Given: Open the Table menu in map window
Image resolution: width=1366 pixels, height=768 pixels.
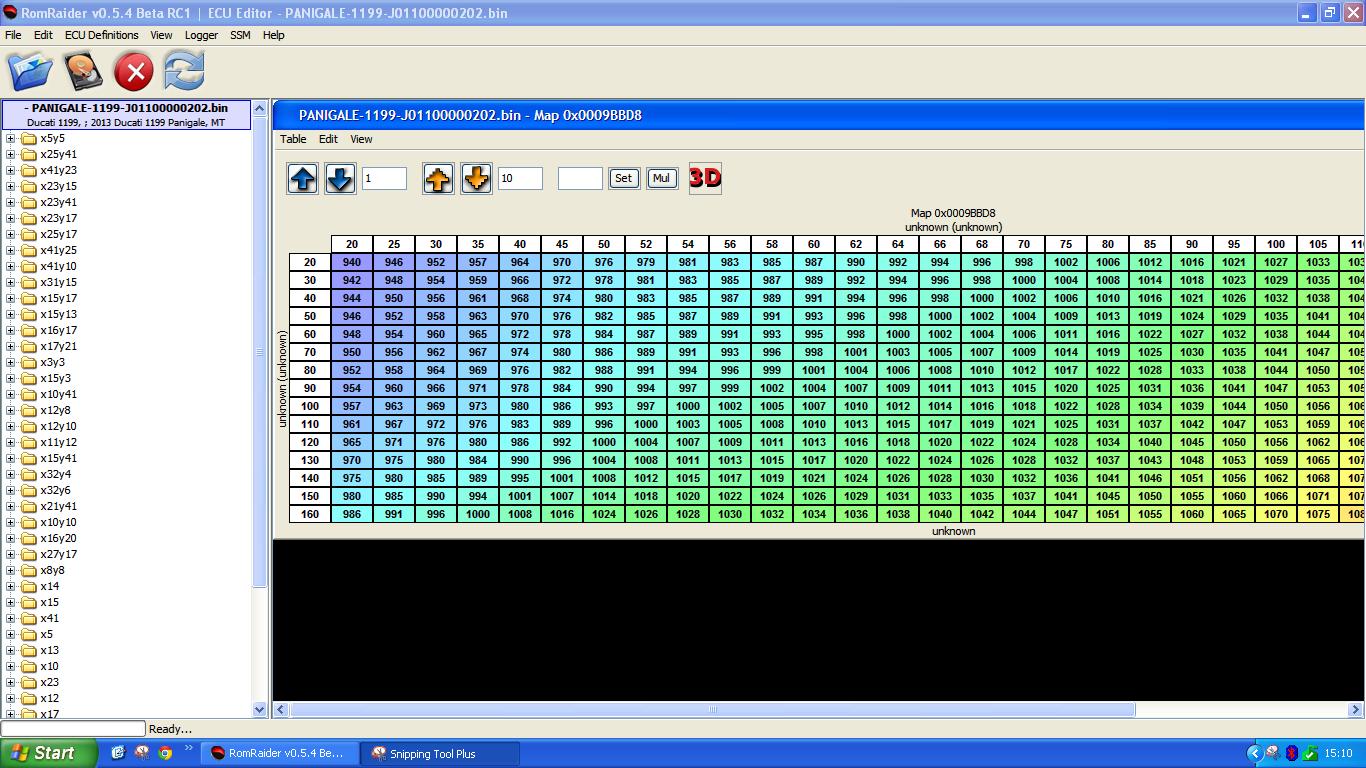Looking at the screenshot, I should click(x=293, y=139).
